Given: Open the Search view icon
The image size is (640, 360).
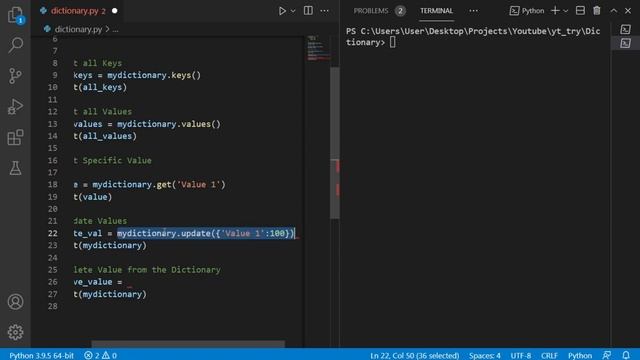Looking at the screenshot, I should pyautogui.click(x=16, y=45).
